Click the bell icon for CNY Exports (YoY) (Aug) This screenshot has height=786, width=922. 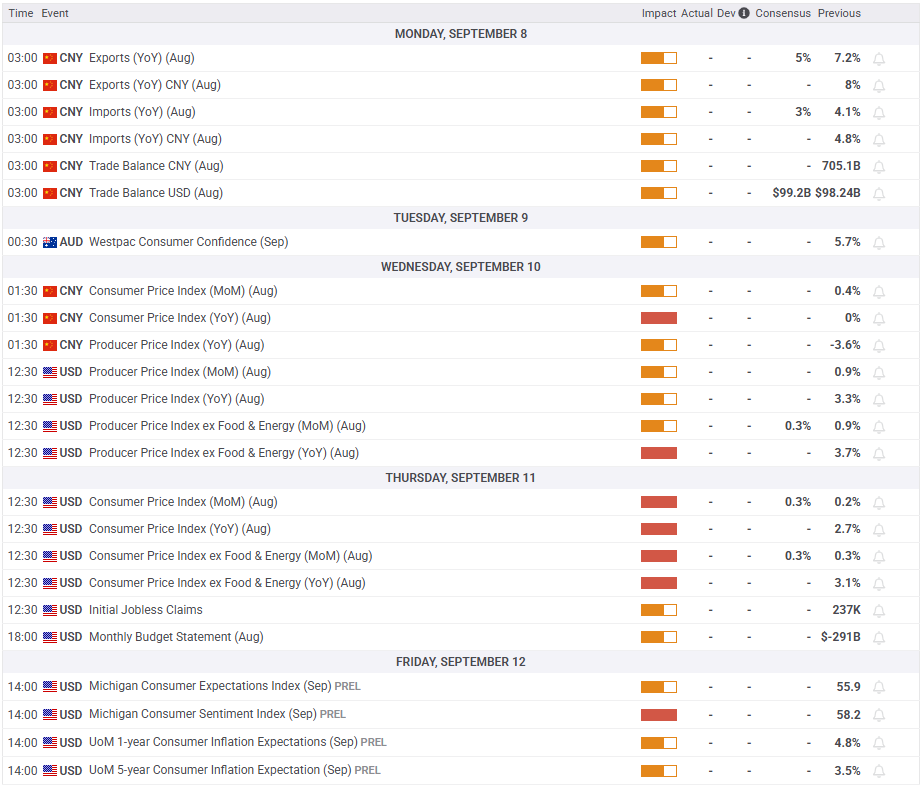[x=878, y=59]
